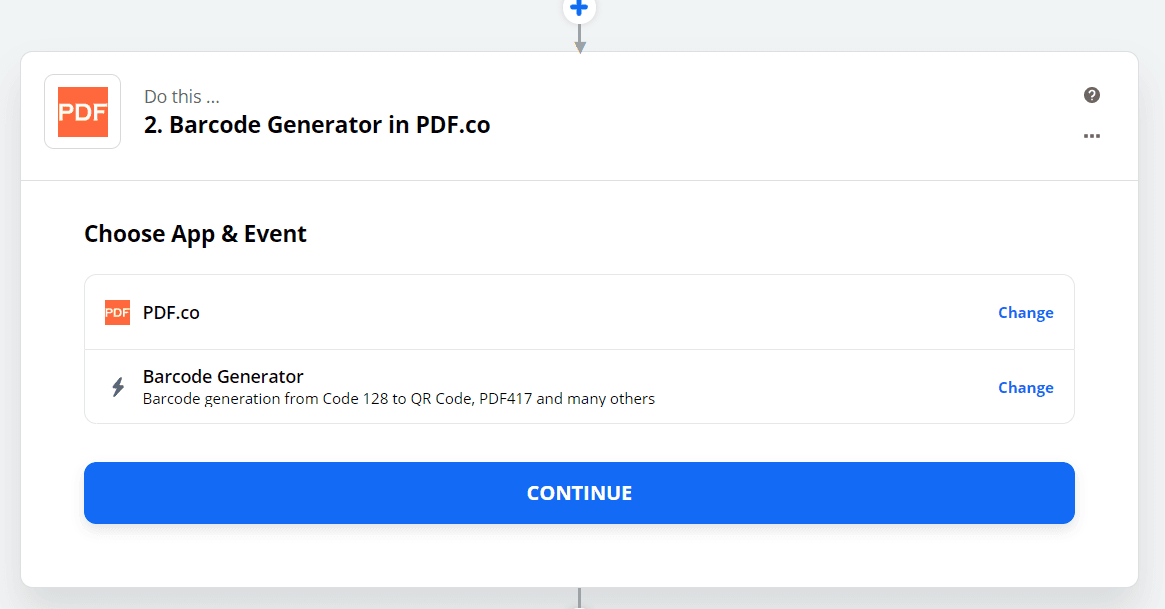
Task: Click the lightning bolt event icon
Action: (118, 387)
